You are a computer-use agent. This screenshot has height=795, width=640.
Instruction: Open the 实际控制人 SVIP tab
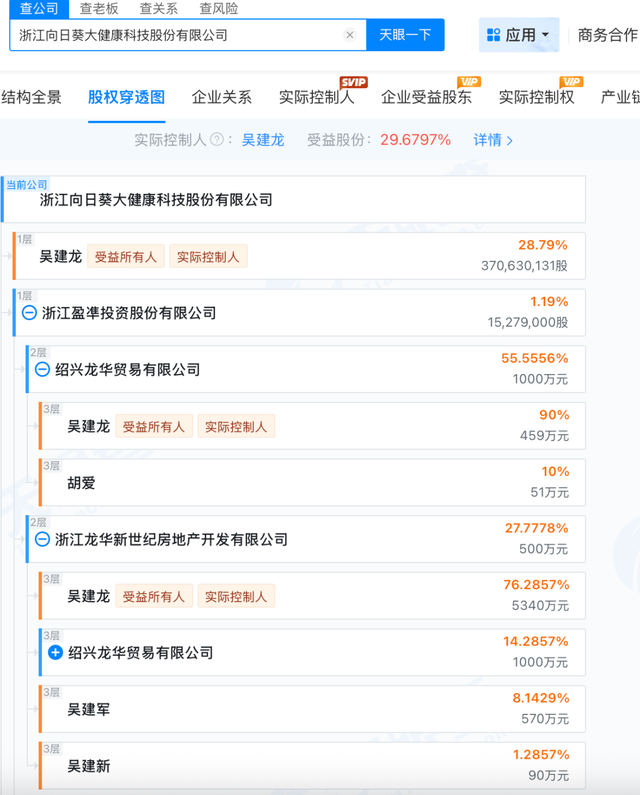316,97
